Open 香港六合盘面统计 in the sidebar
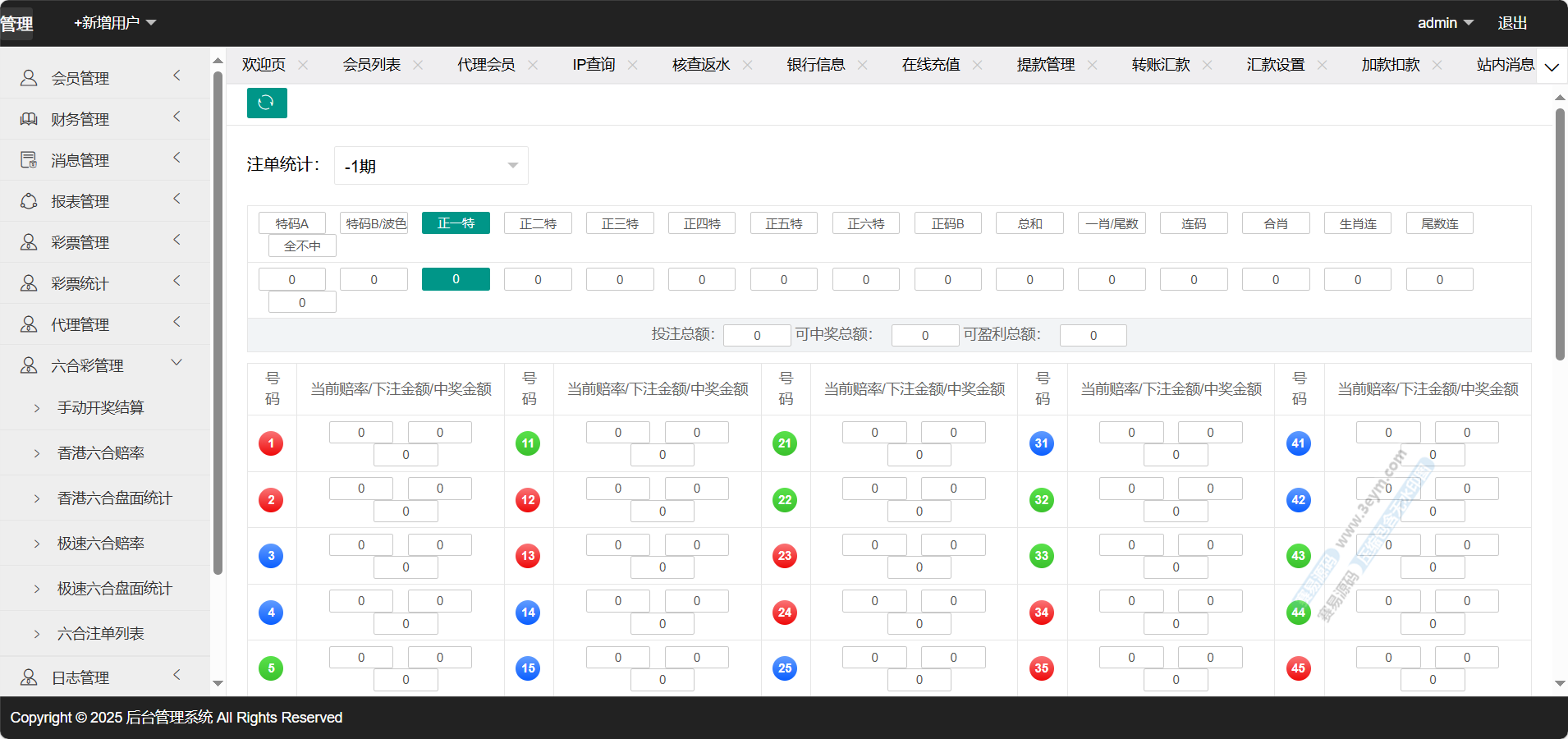This screenshot has width=1568, height=739. pyautogui.click(x=114, y=498)
